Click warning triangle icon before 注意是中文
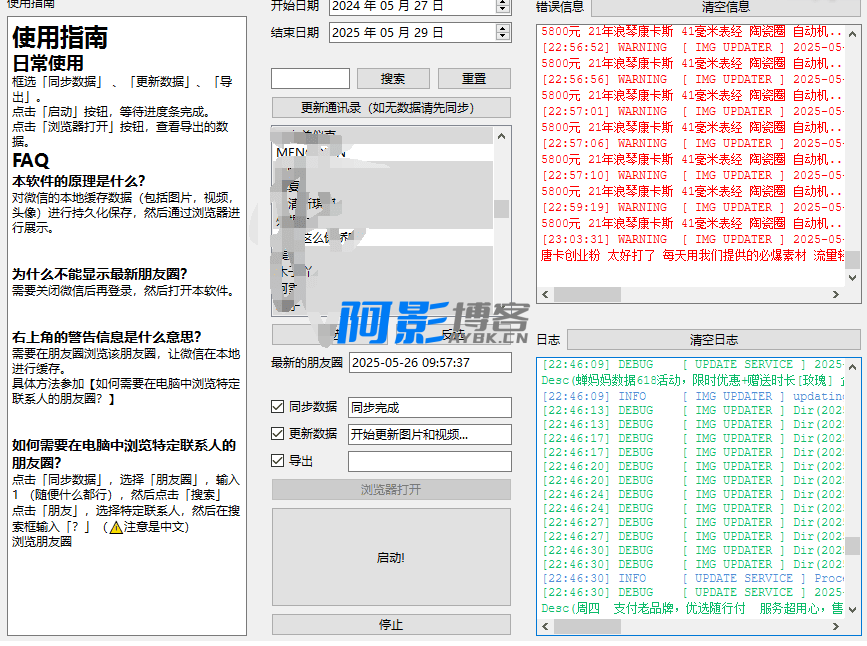The image size is (867, 646). tap(116, 527)
